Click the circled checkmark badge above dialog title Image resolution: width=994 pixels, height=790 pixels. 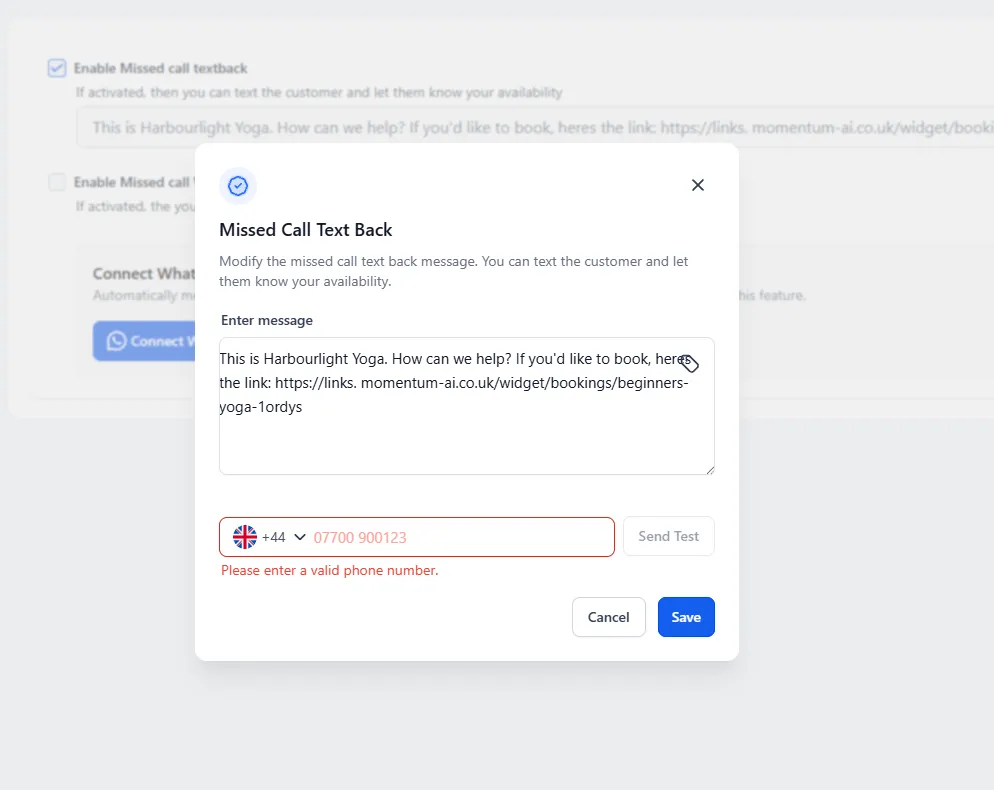click(x=238, y=186)
